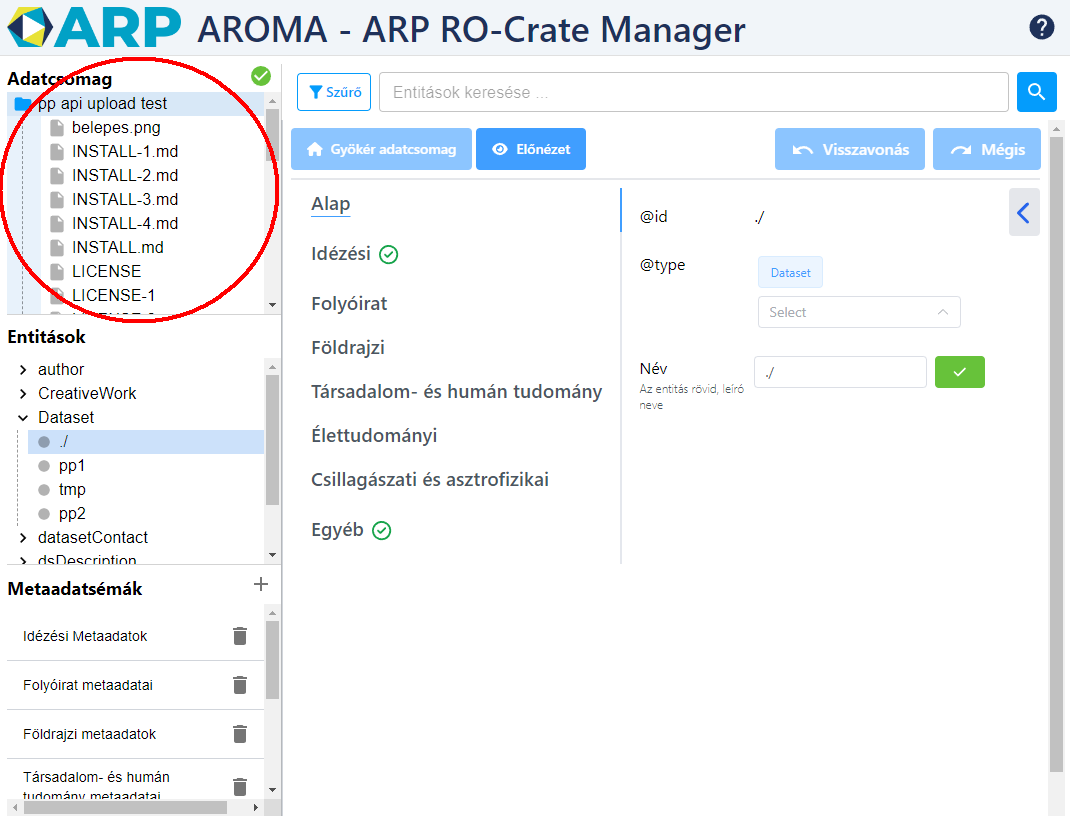The height and width of the screenshot is (818, 1070).
Task: Click the Szűrő filter button
Action: (x=334, y=91)
